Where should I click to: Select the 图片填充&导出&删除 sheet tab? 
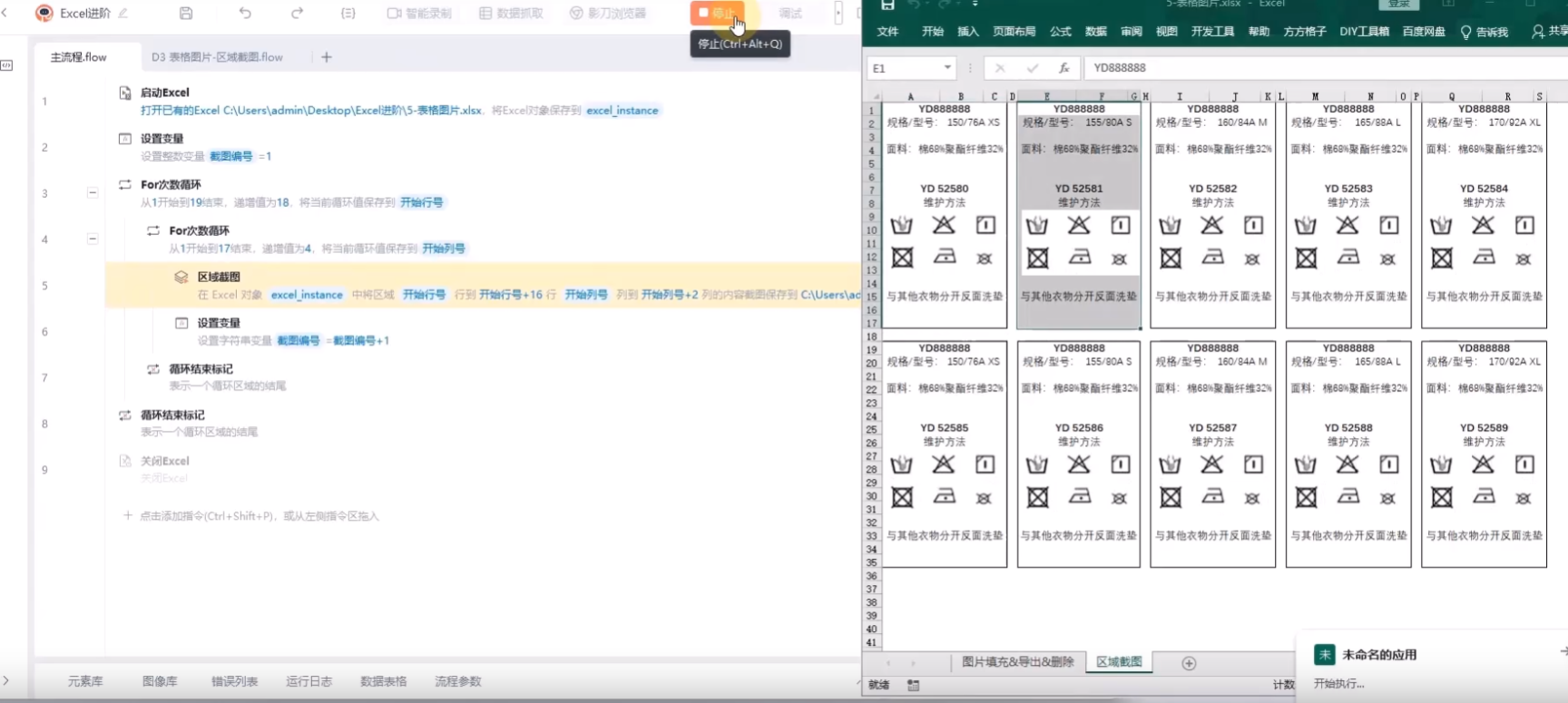tap(1017, 662)
